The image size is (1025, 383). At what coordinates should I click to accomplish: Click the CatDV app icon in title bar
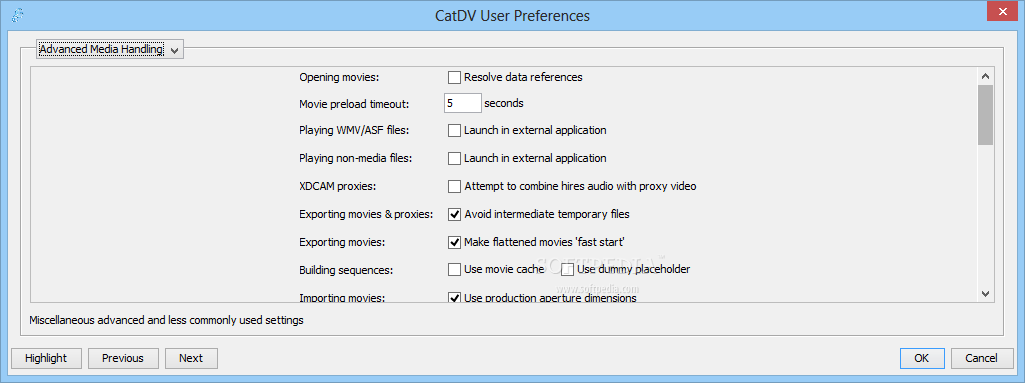pyautogui.click(x=17, y=16)
